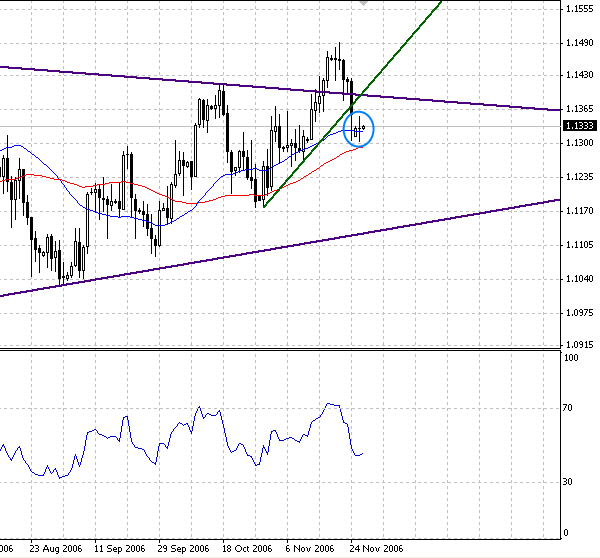Image resolution: width=600 pixels, height=558 pixels.
Task: Click the RSI scale label 100
Action: (x=571, y=358)
